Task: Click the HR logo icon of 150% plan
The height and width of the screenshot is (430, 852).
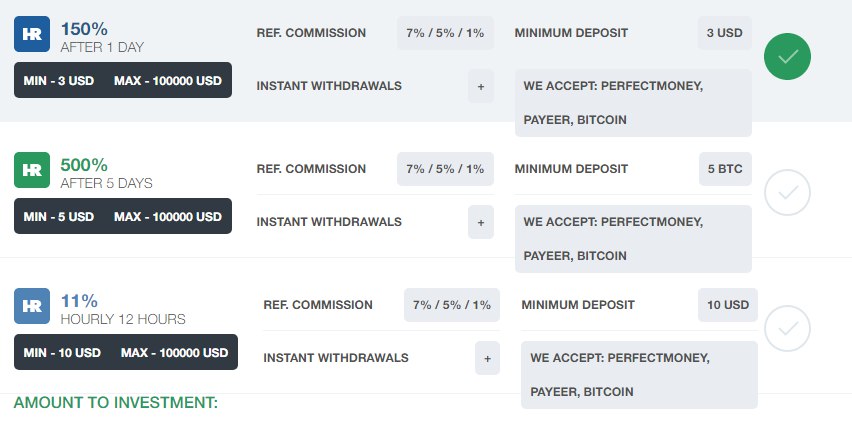Action: pos(31,34)
